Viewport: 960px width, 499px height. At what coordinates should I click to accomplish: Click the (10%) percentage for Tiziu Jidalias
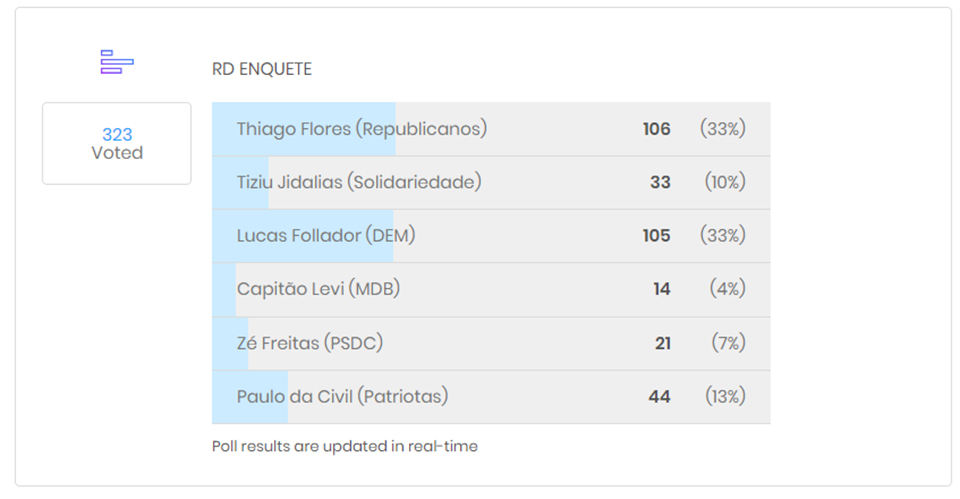click(x=724, y=182)
